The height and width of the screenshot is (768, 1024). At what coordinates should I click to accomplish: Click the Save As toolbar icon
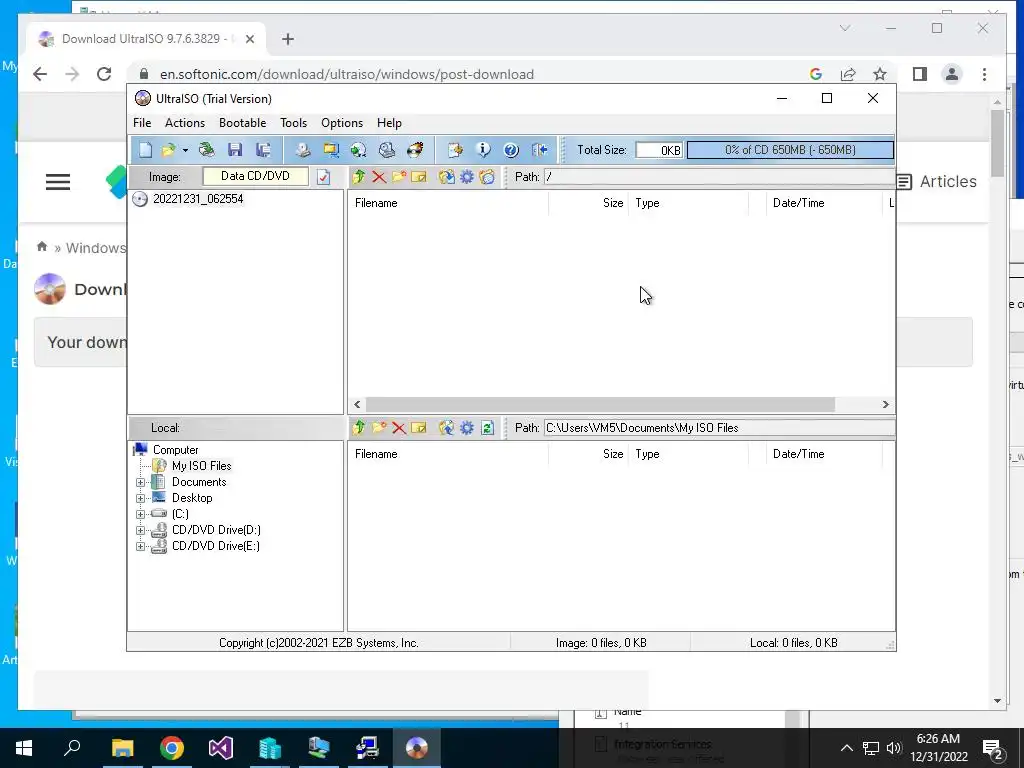point(263,150)
